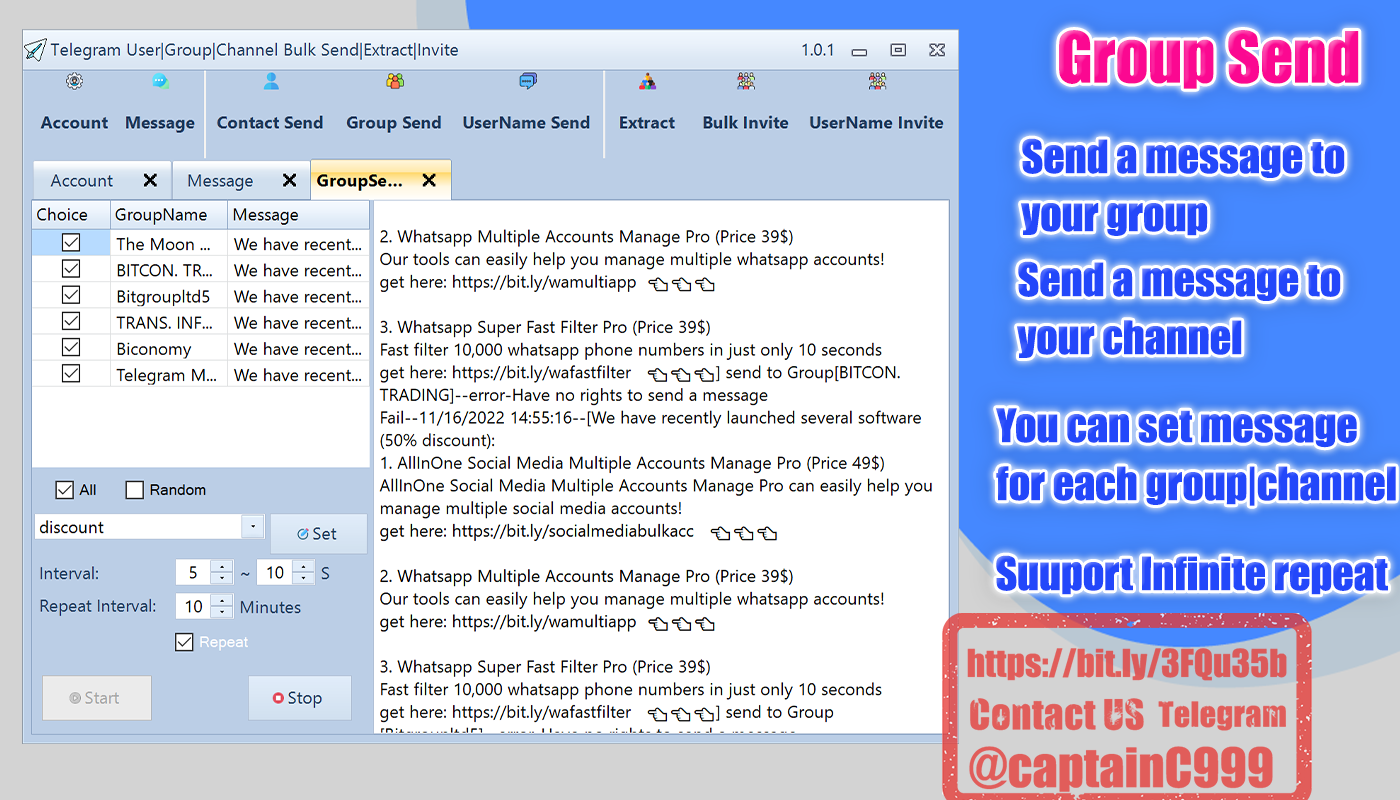Switch to the Message tab
The image size is (1400, 800).
(x=220, y=181)
